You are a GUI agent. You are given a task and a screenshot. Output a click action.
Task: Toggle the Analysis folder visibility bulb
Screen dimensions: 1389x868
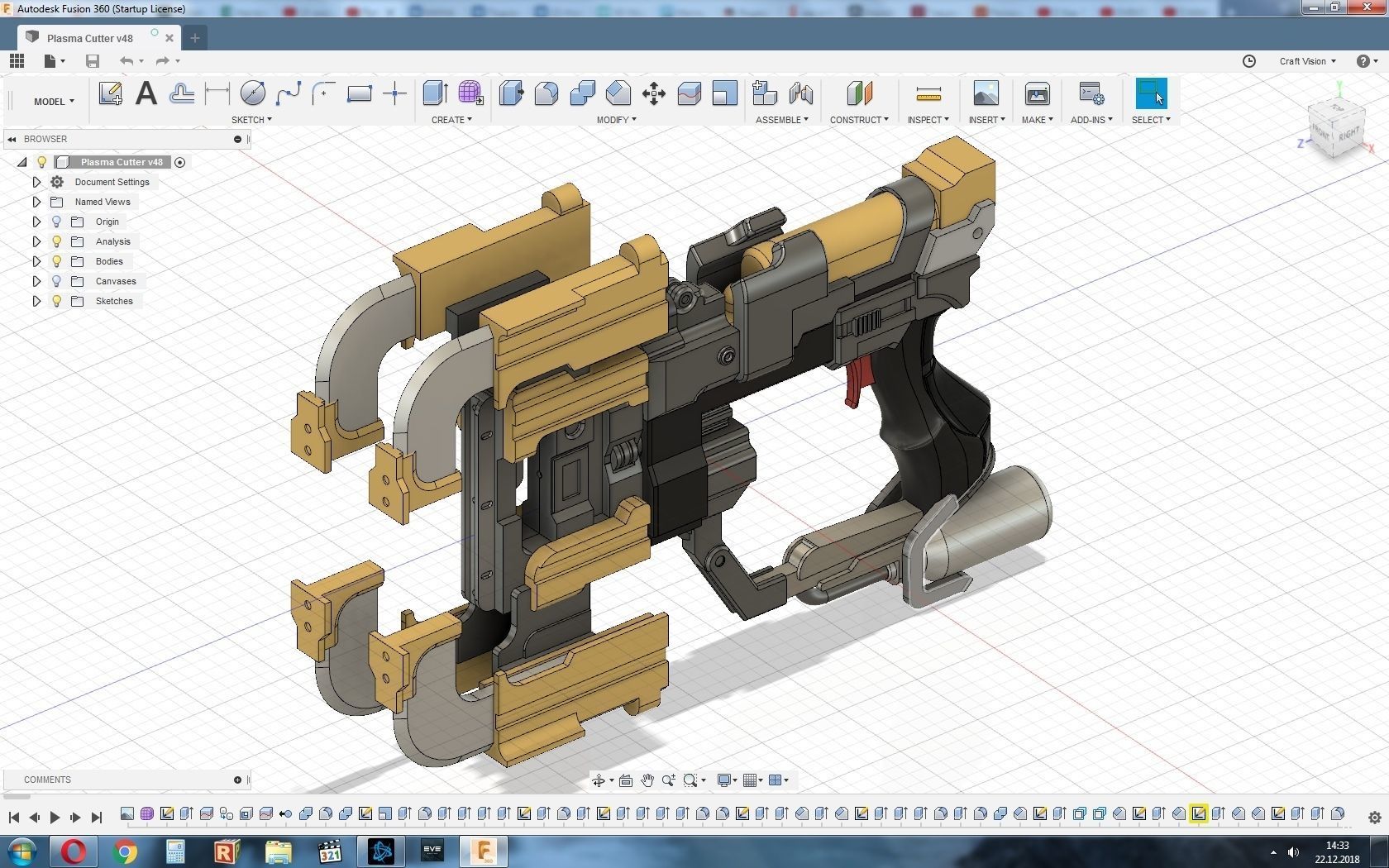pos(56,241)
